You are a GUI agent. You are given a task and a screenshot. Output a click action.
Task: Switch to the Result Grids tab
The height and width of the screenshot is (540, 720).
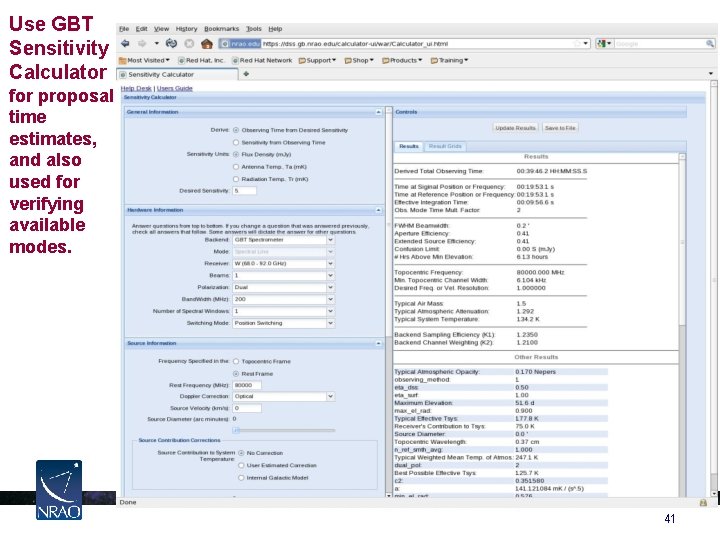coord(444,146)
